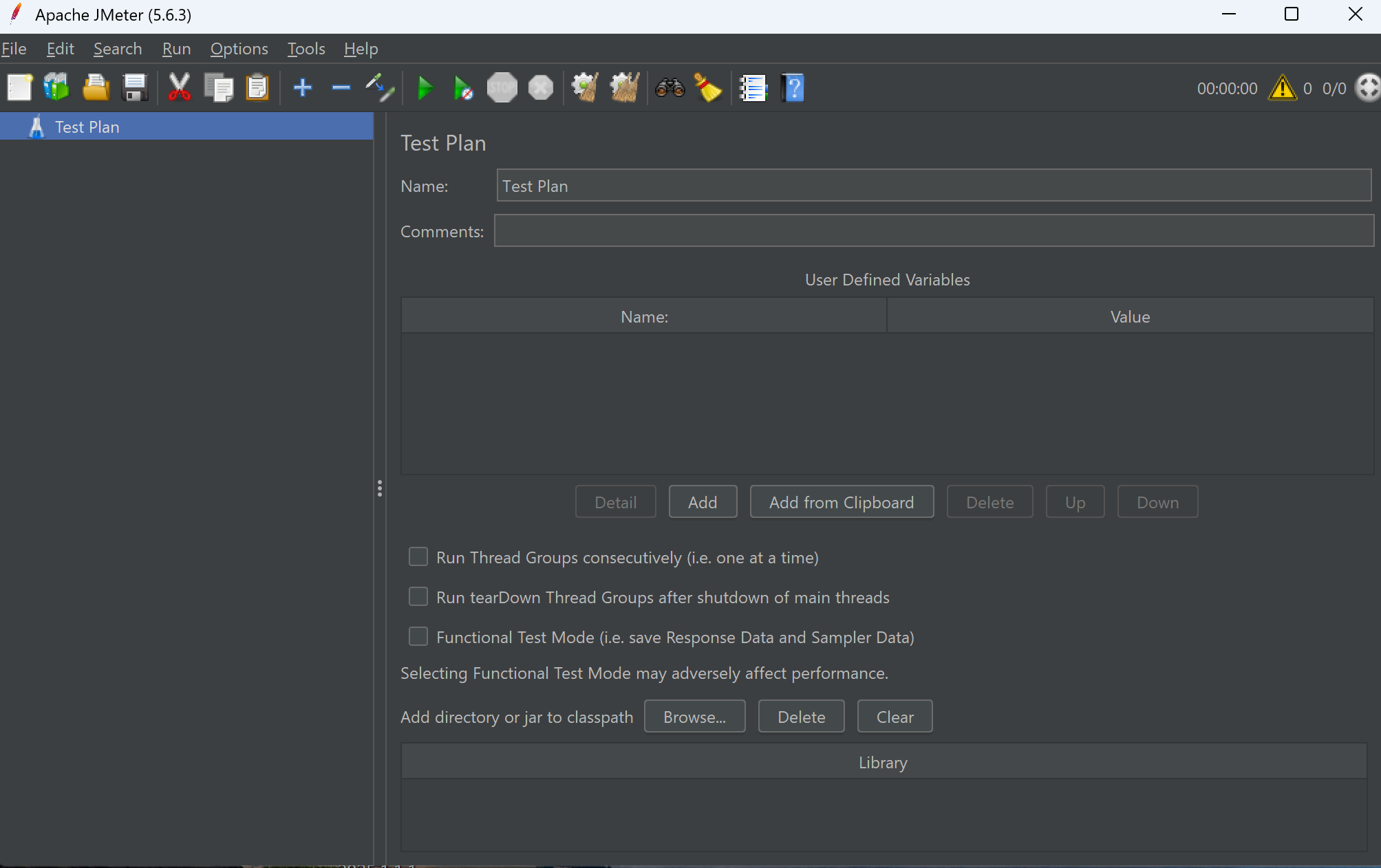The height and width of the screenshot is (868, 1381).
Task: Click Add variable button
Action: click(703, 502)
